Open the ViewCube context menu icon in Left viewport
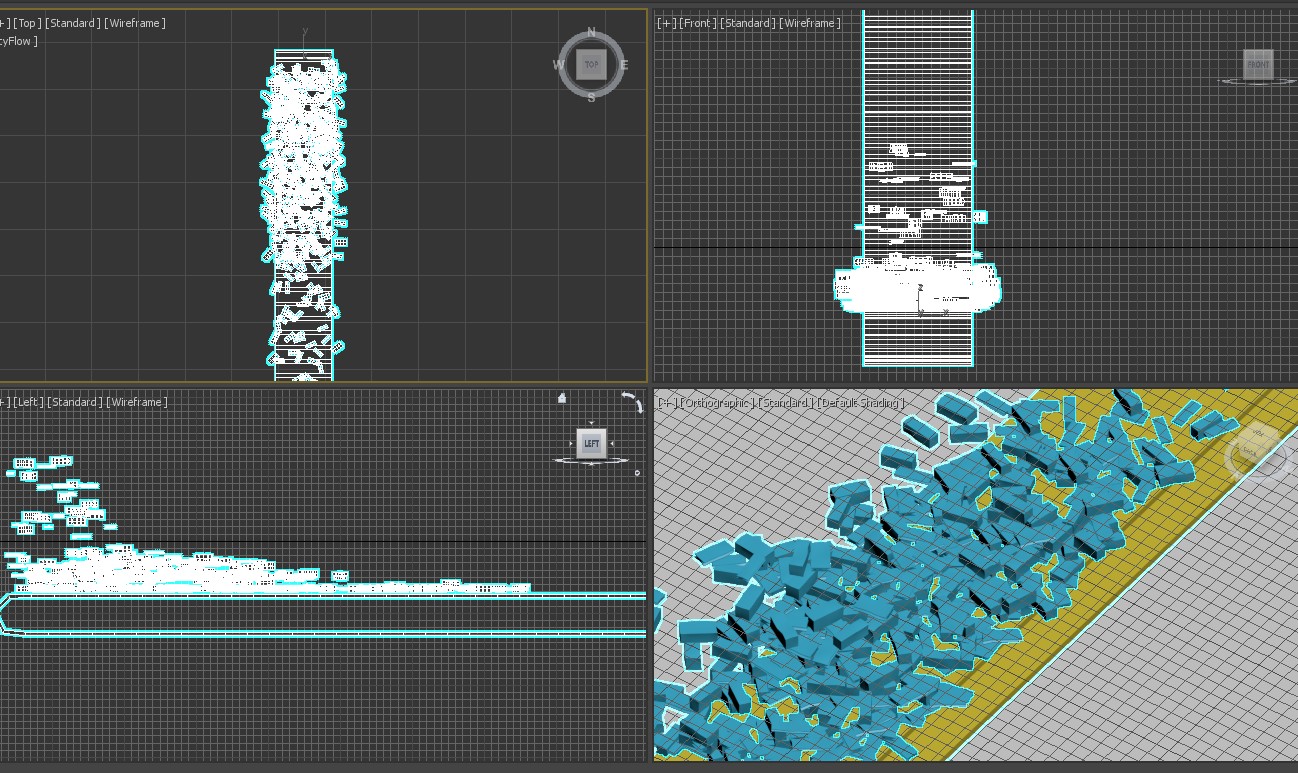 (637, 472)
